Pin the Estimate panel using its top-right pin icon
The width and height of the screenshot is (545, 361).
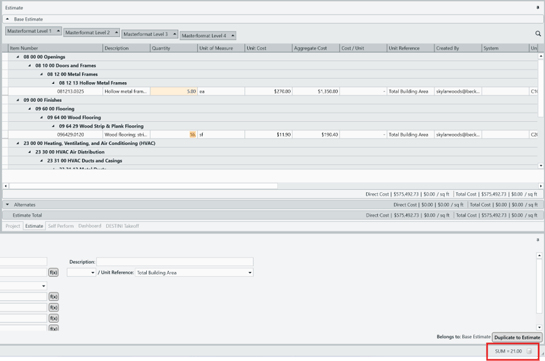tap(538, 8)
